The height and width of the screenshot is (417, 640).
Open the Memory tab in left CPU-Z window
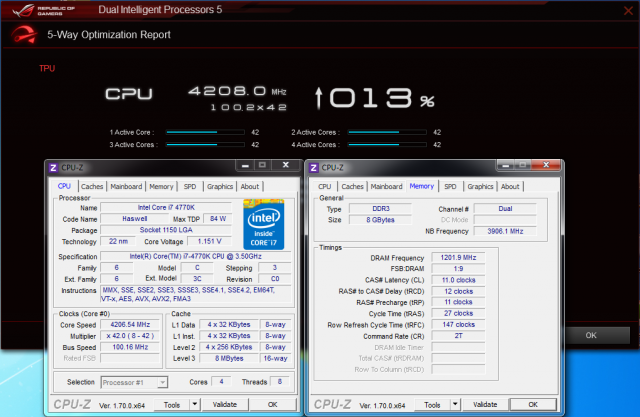coord(161,186)
